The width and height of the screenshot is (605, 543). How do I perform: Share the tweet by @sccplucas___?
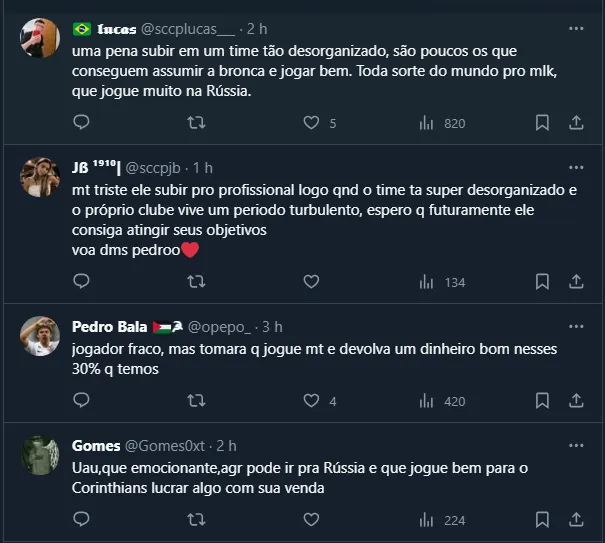(576, 123)
